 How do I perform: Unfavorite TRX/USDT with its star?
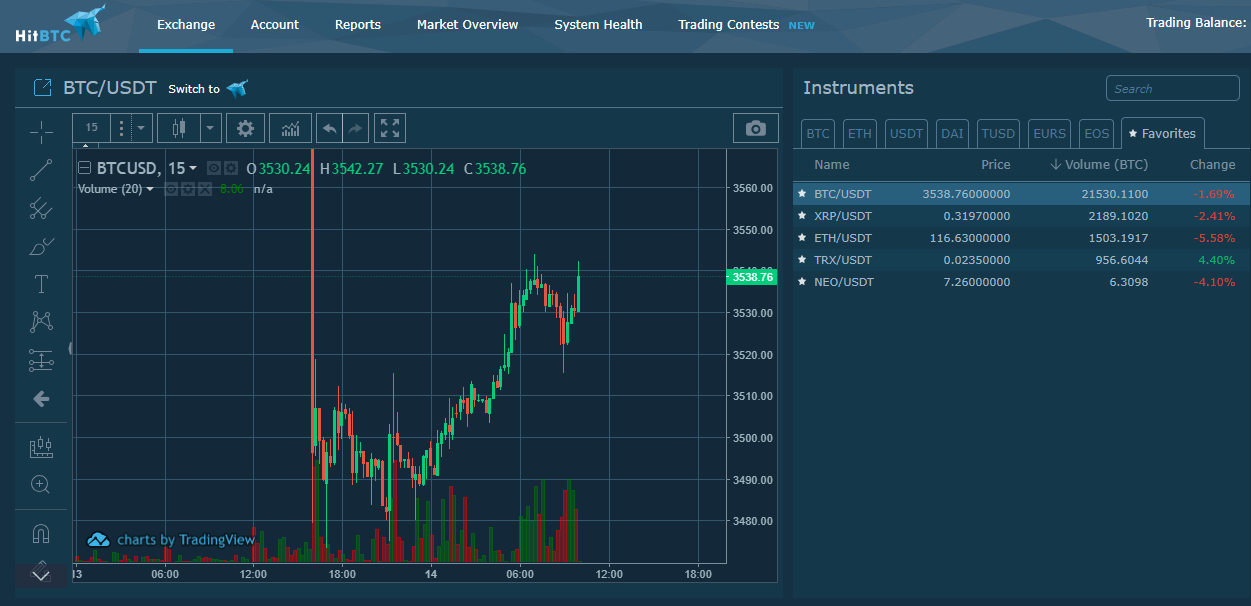[x=802, y=260]
